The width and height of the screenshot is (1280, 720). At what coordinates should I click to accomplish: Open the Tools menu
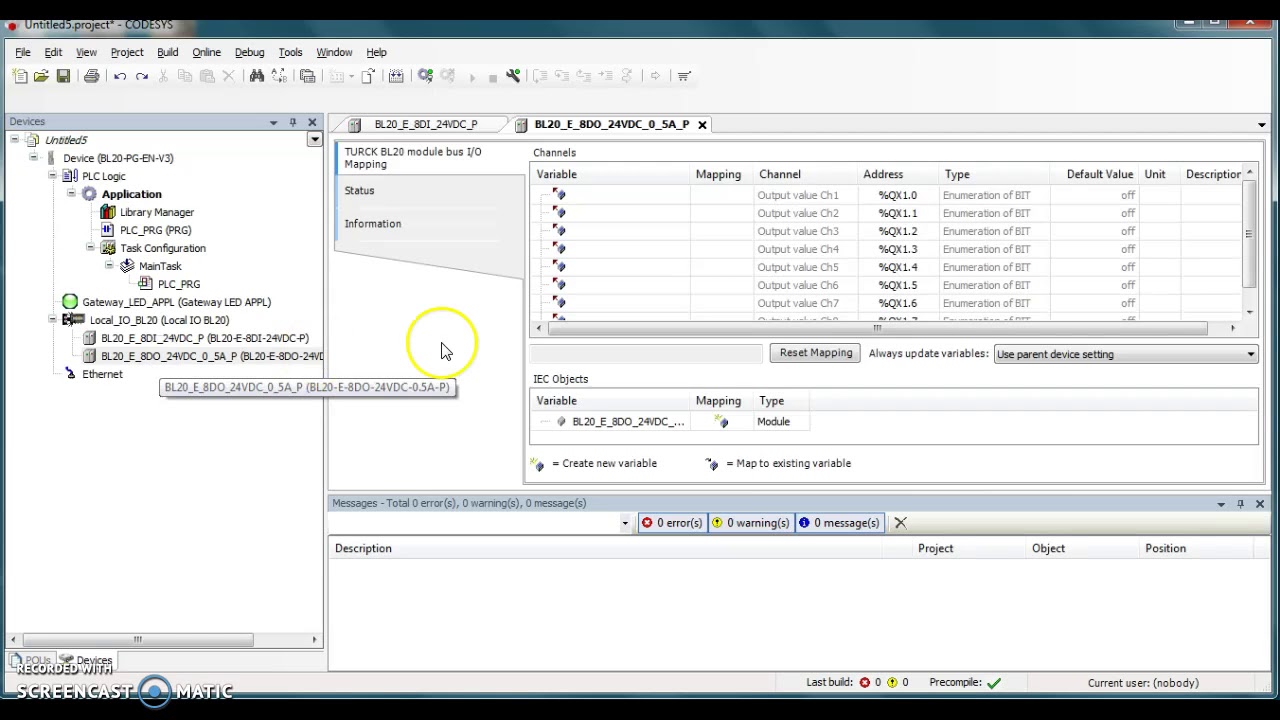tap(290, 52)
